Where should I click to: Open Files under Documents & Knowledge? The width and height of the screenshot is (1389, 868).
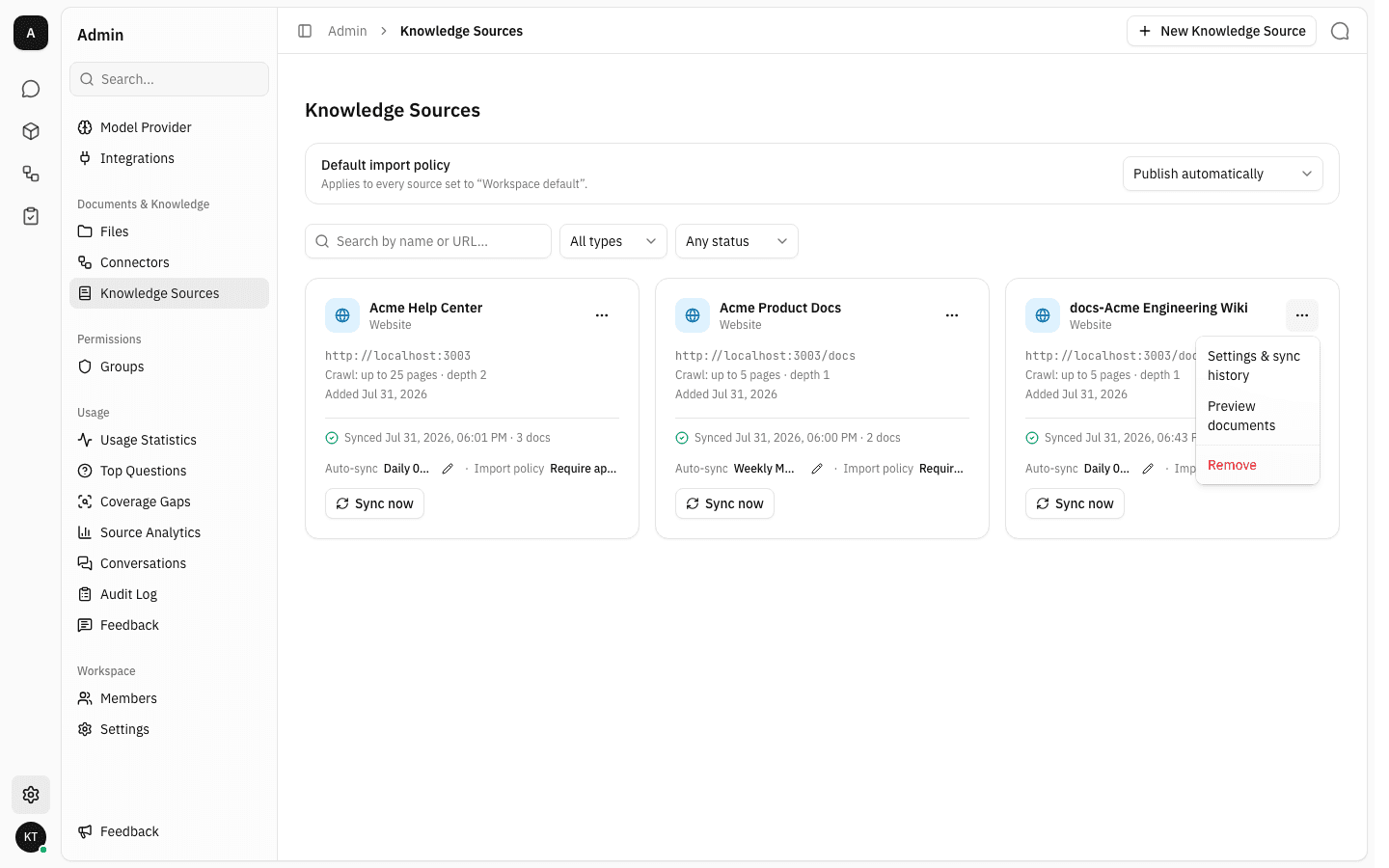click(x=169, y=231)
